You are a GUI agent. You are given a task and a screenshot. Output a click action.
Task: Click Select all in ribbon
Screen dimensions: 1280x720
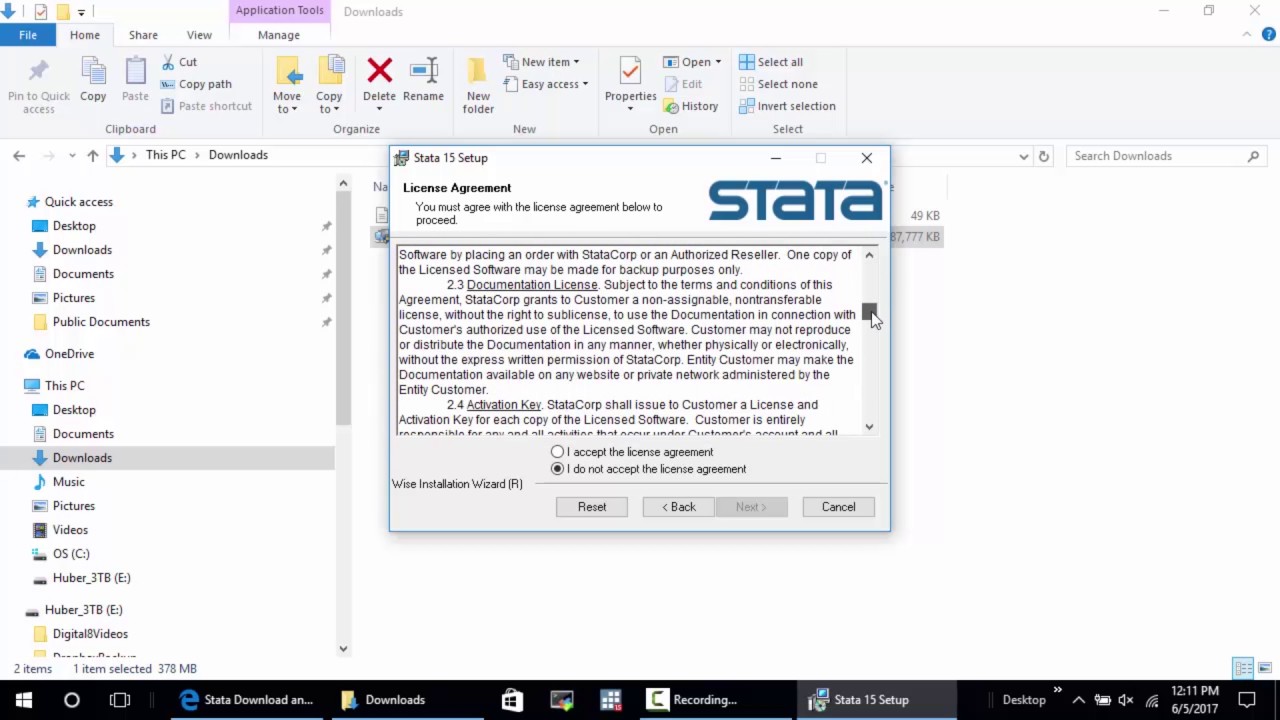point(771,62)
